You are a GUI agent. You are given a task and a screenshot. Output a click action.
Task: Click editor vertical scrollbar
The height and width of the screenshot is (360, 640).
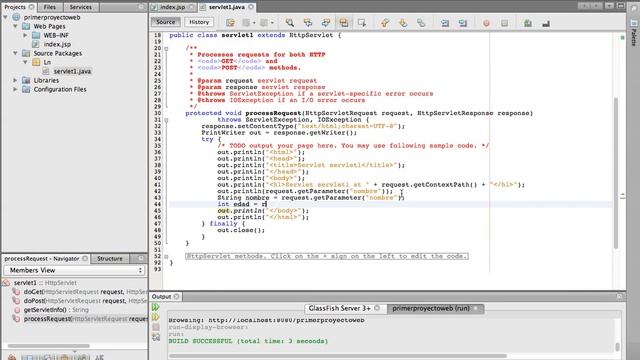(x=616, y=173)
